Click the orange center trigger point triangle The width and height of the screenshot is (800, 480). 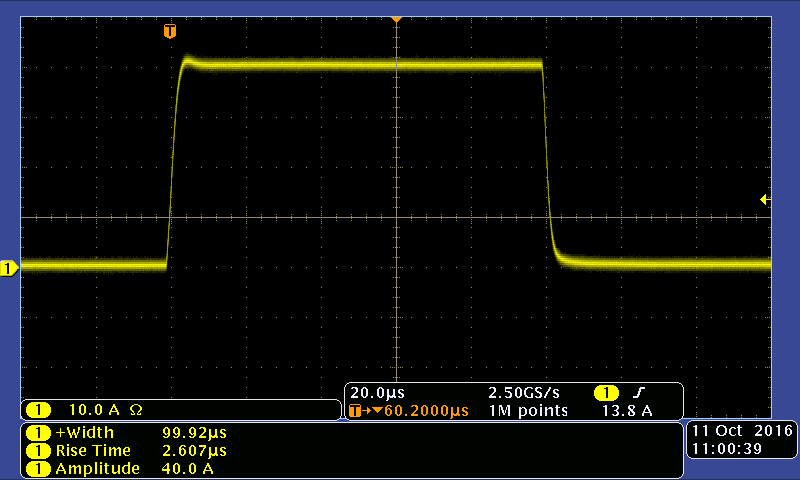click(396, 19)
